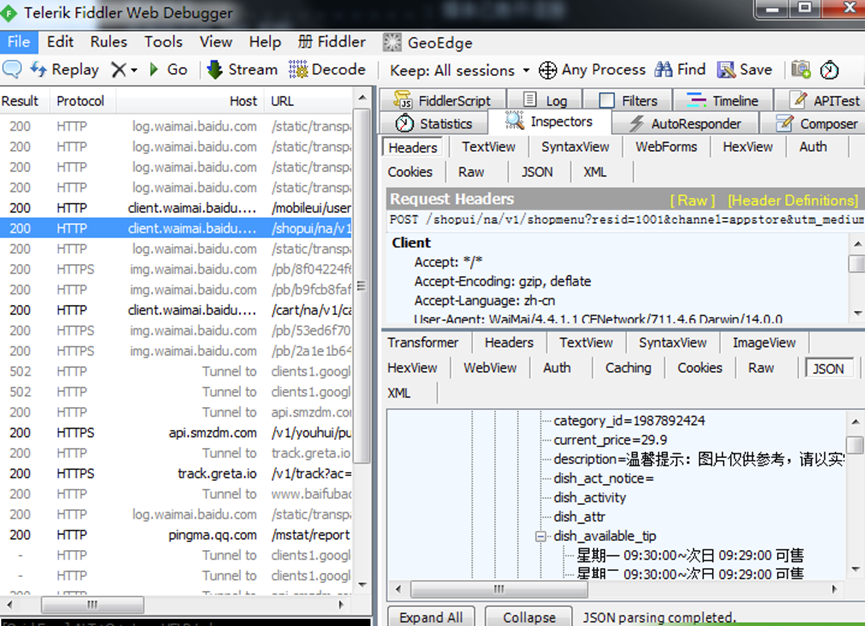The height and width of the screenshot is (626, 865).
Task: Select Accept-Language: zh-cn header
Action: [484, 301]
